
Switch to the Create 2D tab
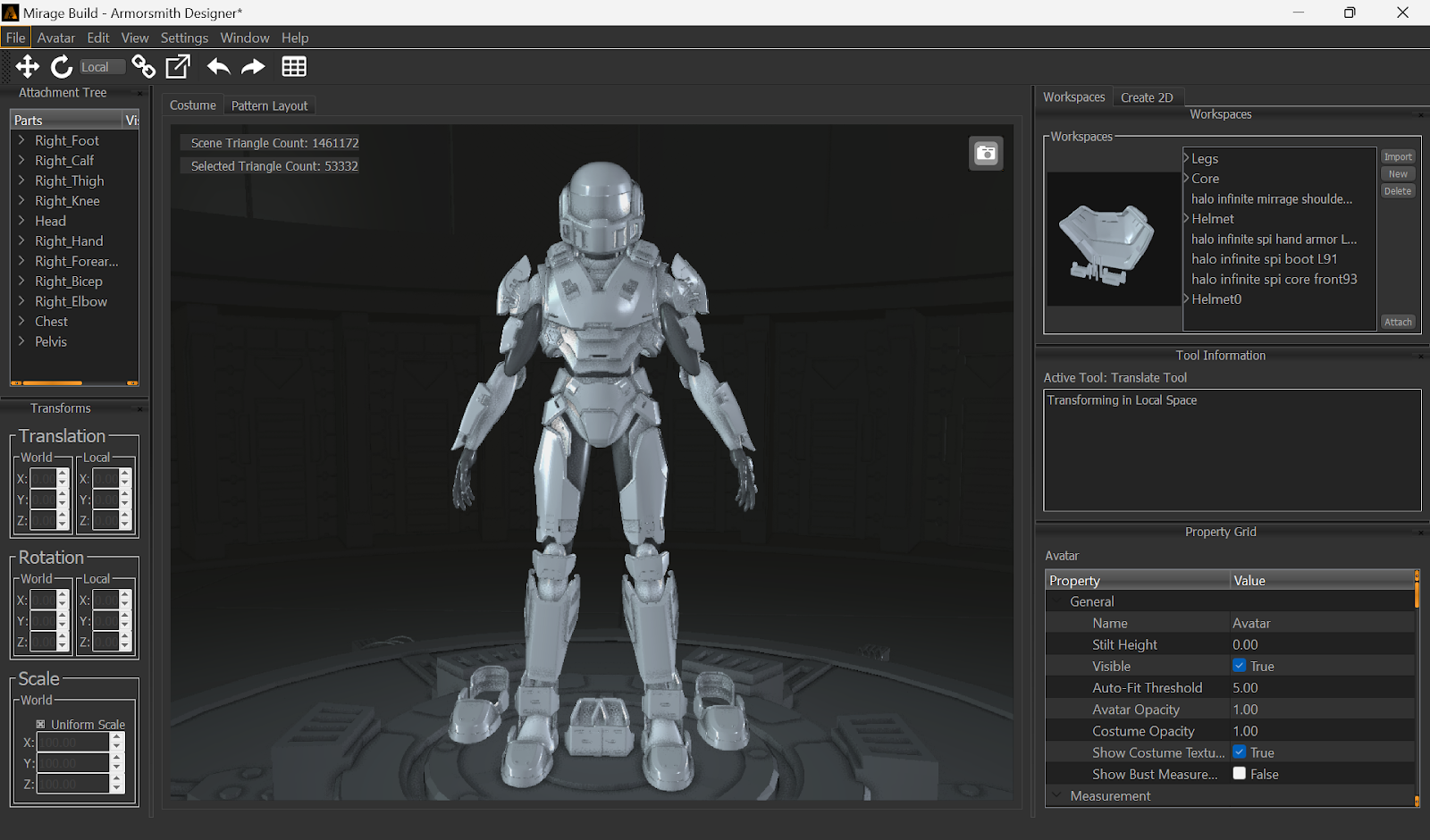1147,97
